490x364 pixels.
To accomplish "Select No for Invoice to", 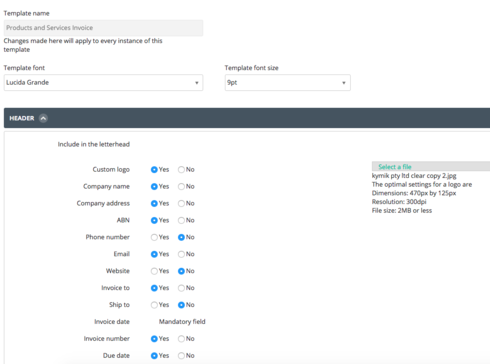I will pyautogui.click(x=181, y=288).
